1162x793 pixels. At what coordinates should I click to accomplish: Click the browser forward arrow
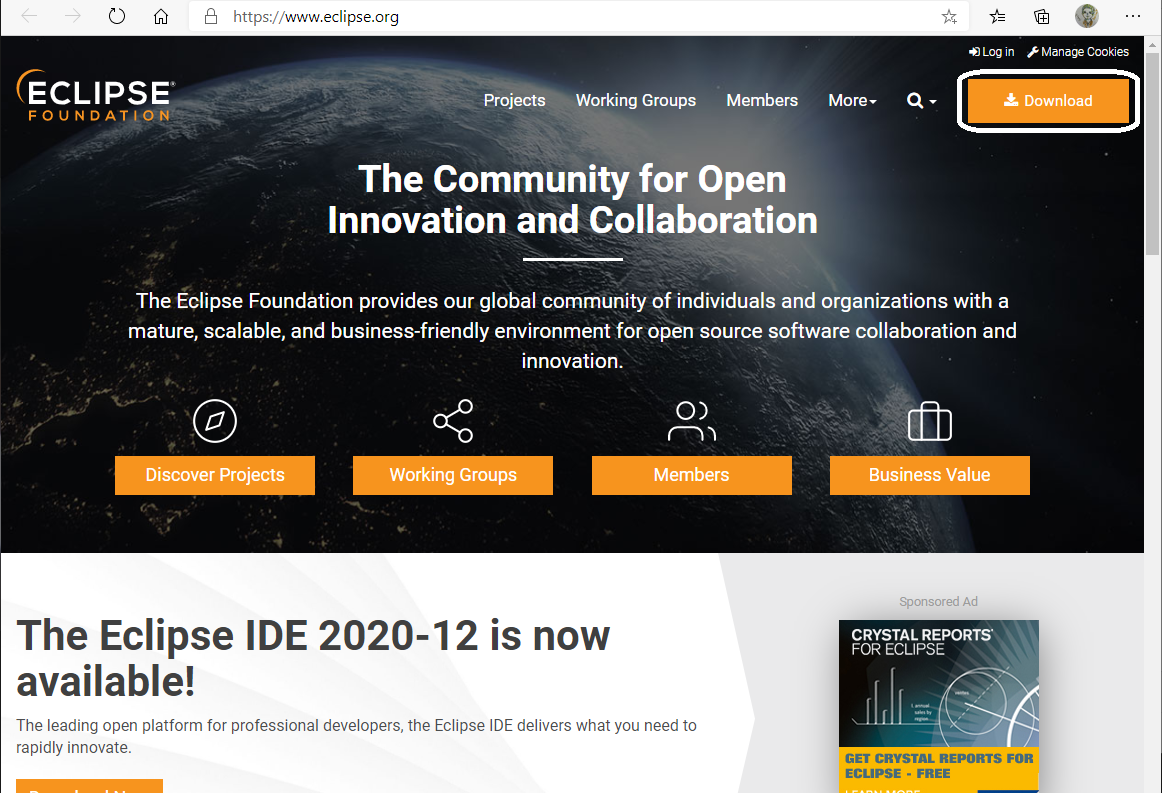point(73,16)
